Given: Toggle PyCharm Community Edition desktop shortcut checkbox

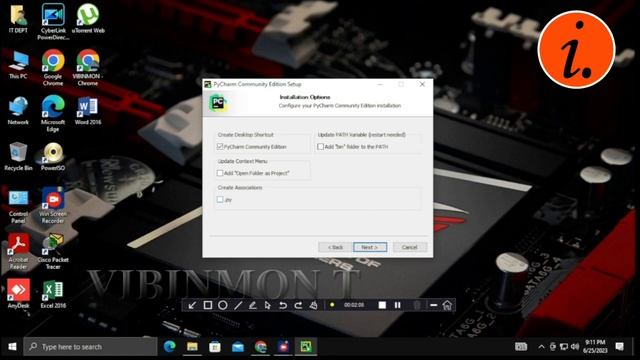Looking at the screenshot, I should pos(220,147).
